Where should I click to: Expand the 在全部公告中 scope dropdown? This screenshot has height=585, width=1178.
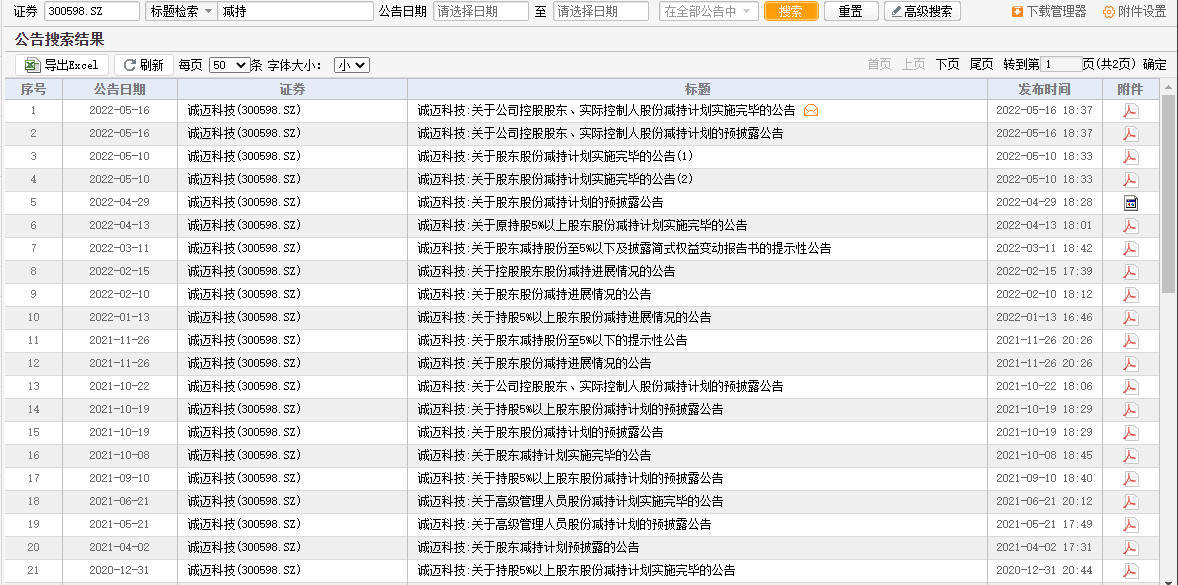708,11
